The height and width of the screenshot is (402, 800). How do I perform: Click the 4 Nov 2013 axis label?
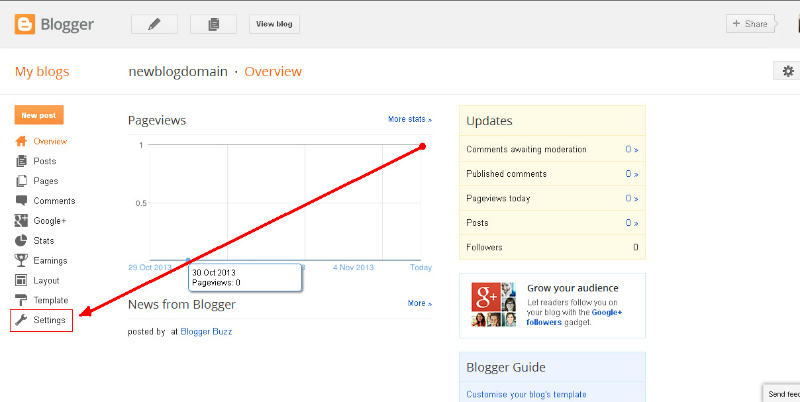click(353, 267)
